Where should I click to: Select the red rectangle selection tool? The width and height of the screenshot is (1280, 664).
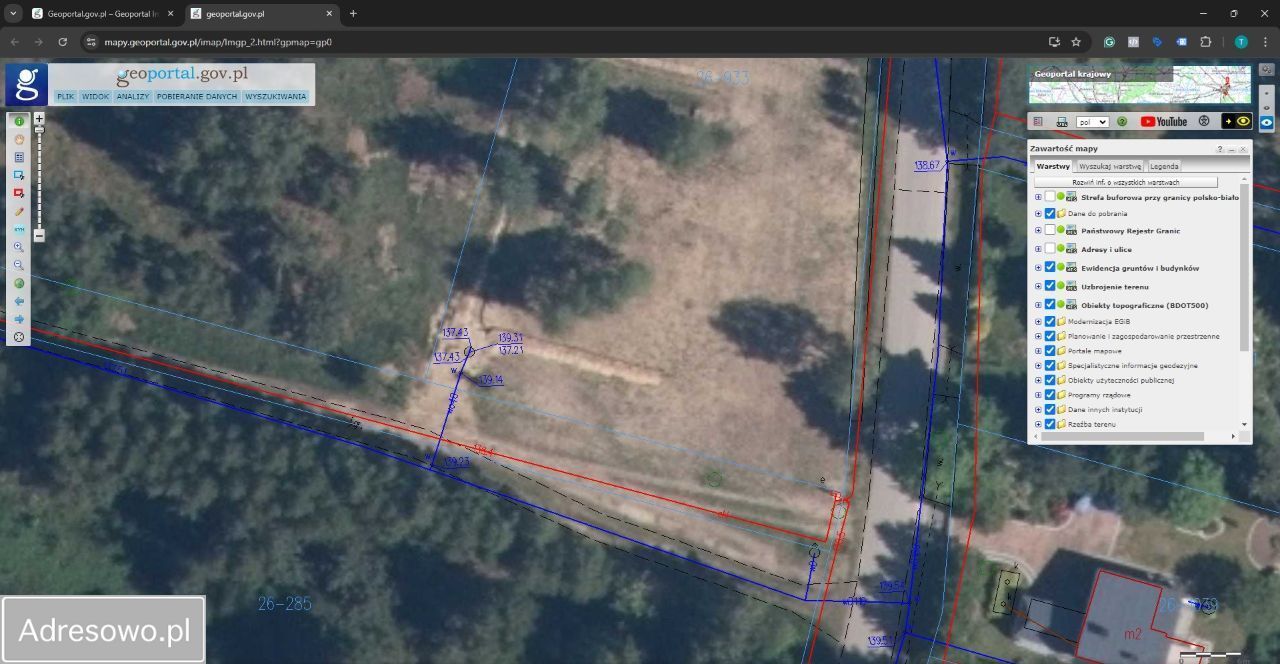(19, 193)
